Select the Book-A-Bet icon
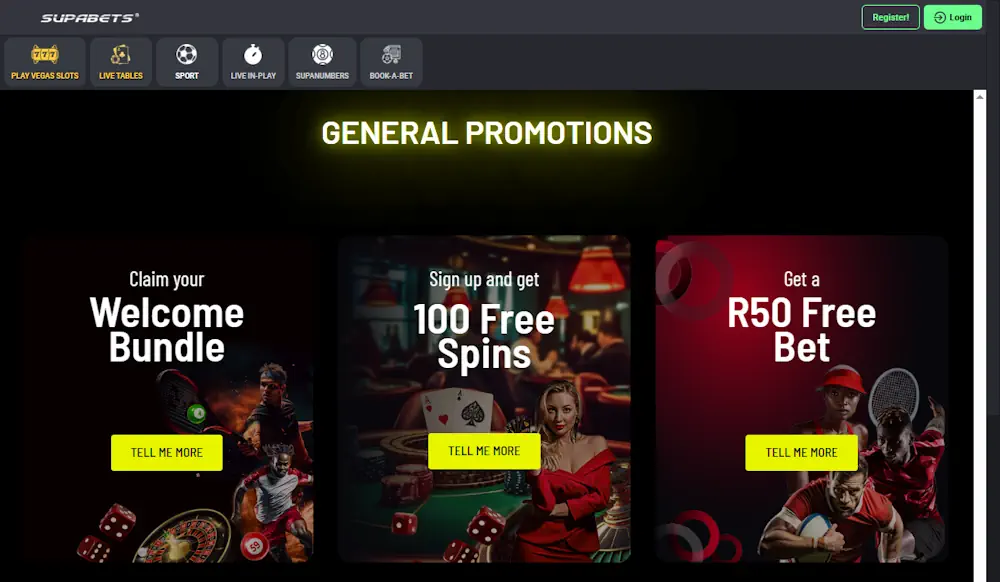Viewport: 1000px width, 582px height. click(x=391, y=54)
